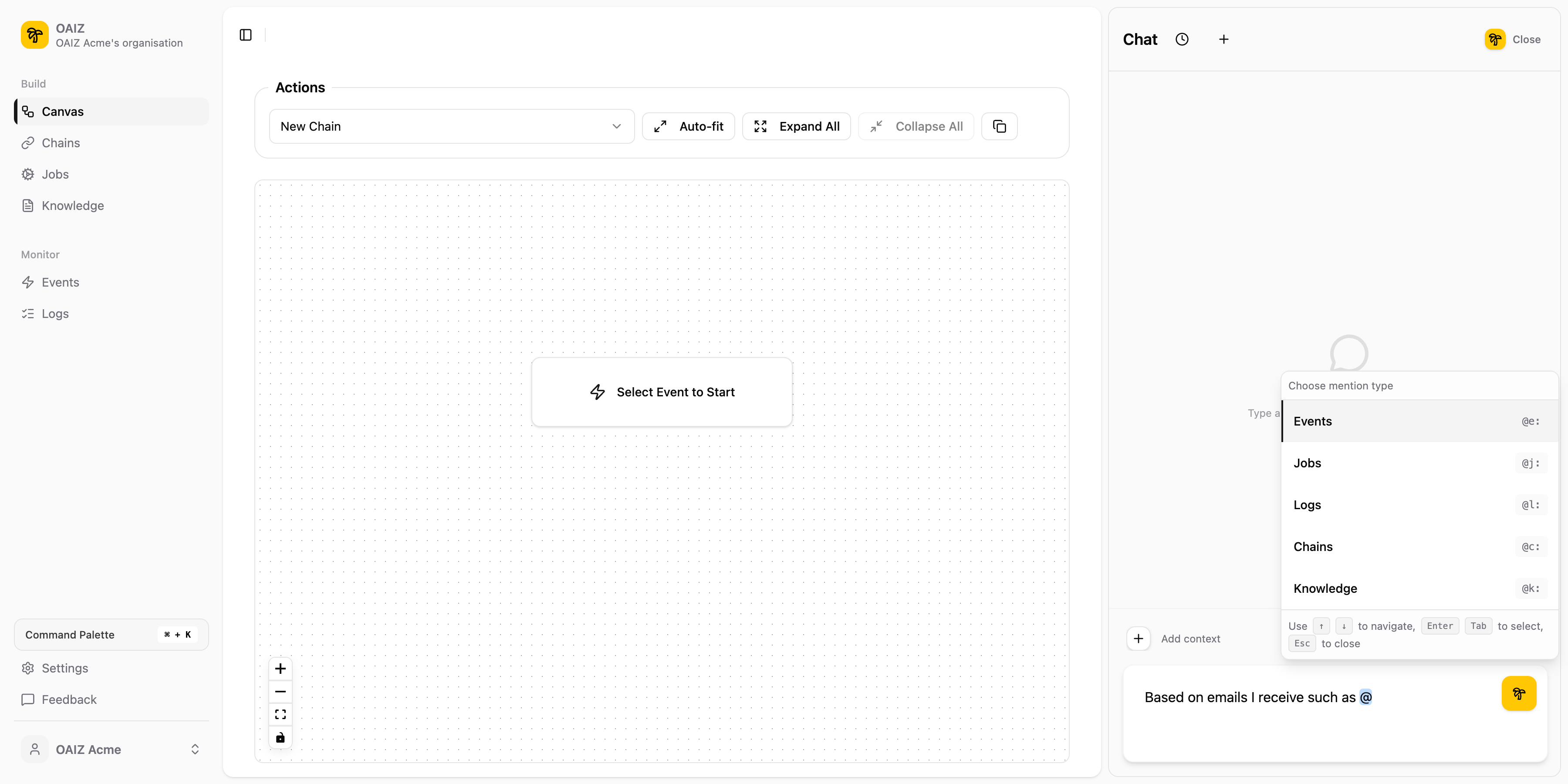Duplicate the chain with the copy icon
The width and height of the screenshot is (1568, 784).
tap(999, 126)
